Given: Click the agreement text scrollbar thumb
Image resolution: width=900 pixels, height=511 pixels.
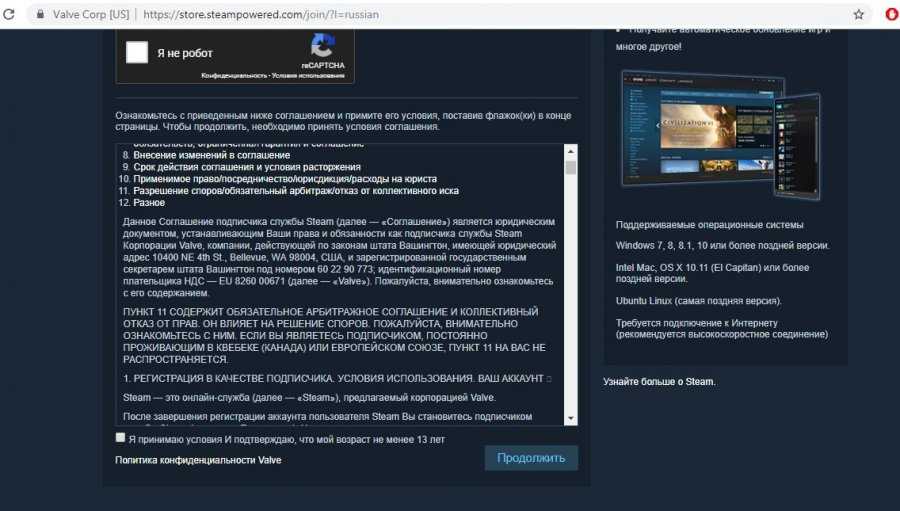Looking at the screenshot, I should pyautogui.click(x=571, y=167).
